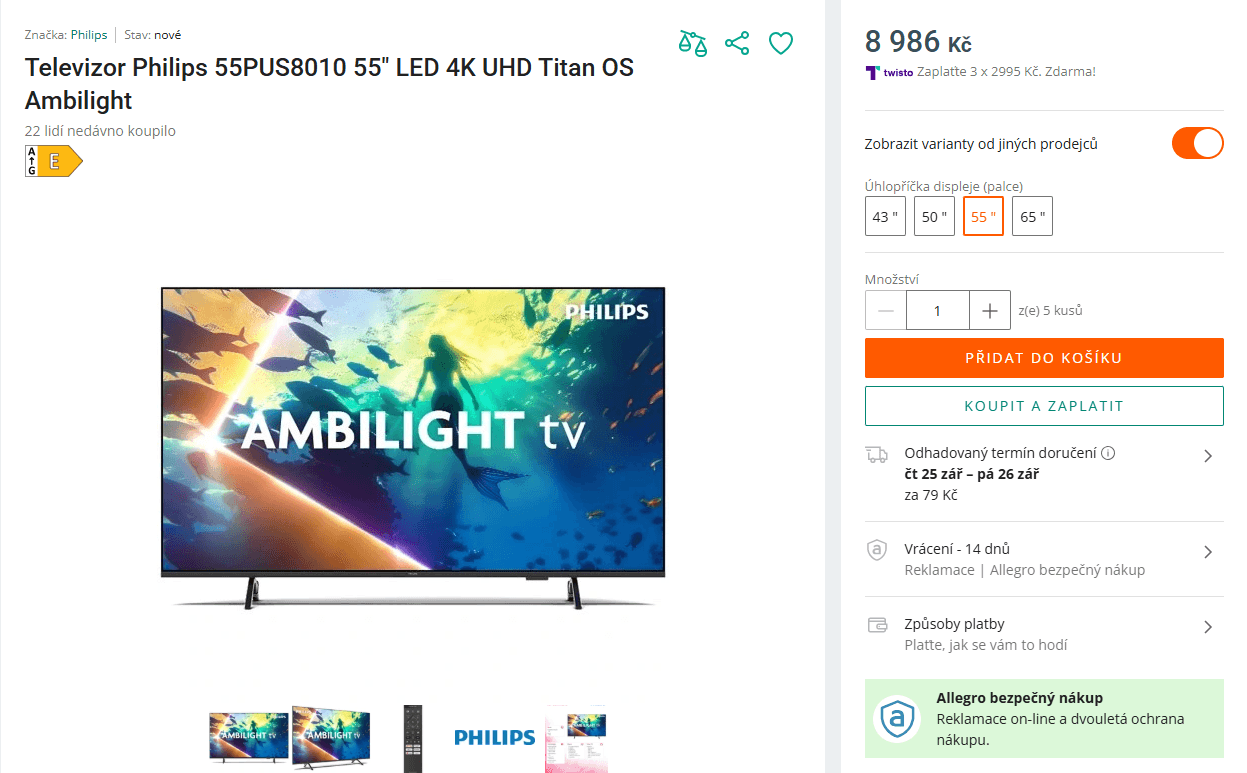Click the energy class E label
Viewport: 1247px width, 773px height.
[54, 161]
